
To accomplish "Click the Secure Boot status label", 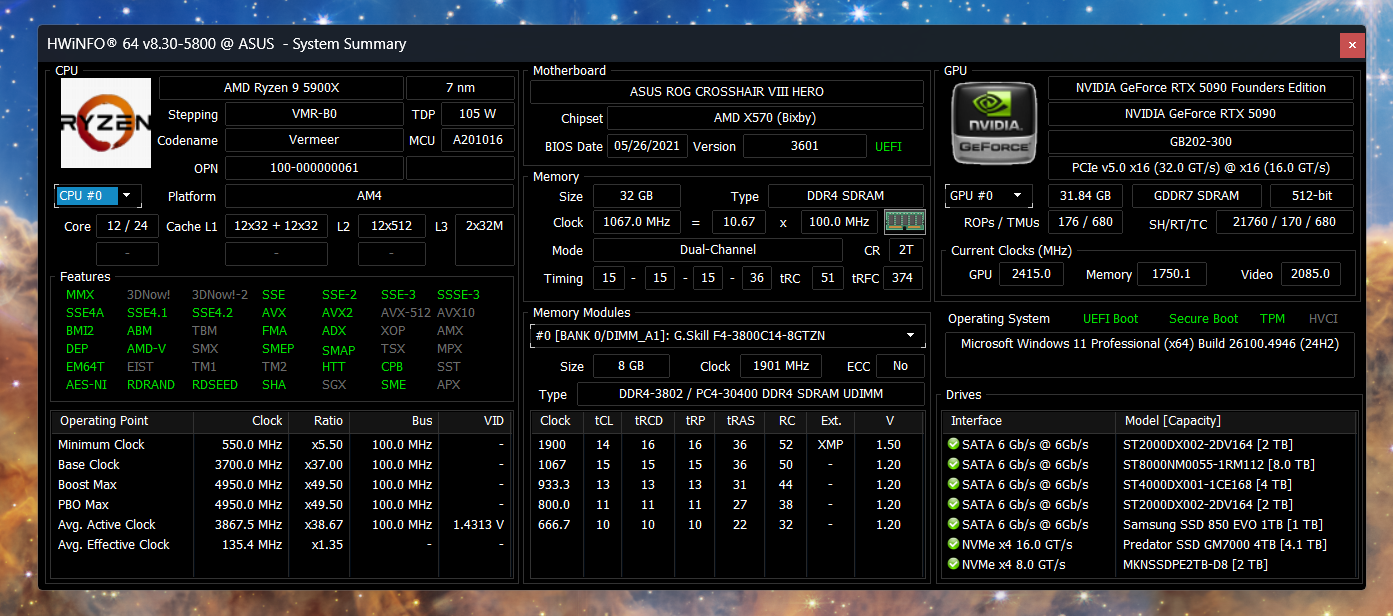I will tap(1203, 319).
